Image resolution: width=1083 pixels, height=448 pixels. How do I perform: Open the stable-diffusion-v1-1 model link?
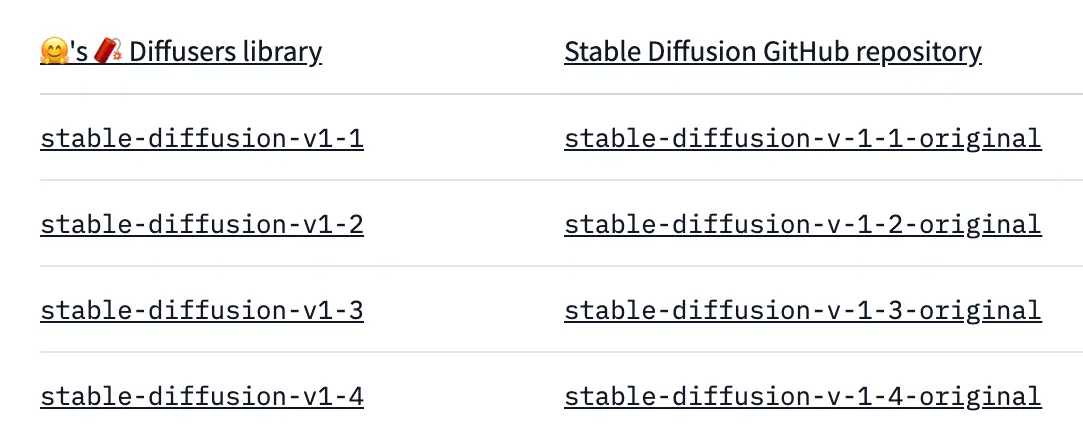[x=202, y=139]
